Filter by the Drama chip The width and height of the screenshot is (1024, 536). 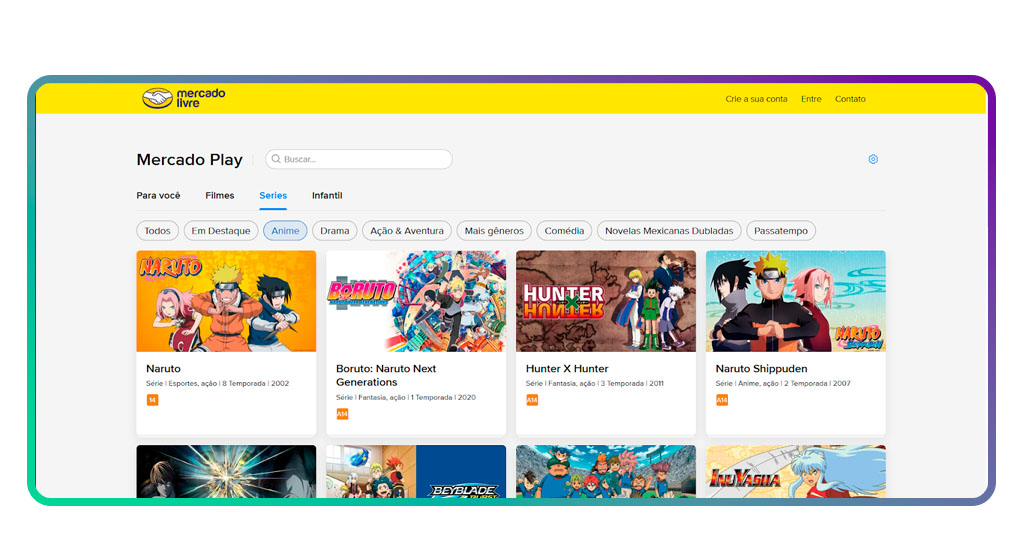tap(334, 230)
